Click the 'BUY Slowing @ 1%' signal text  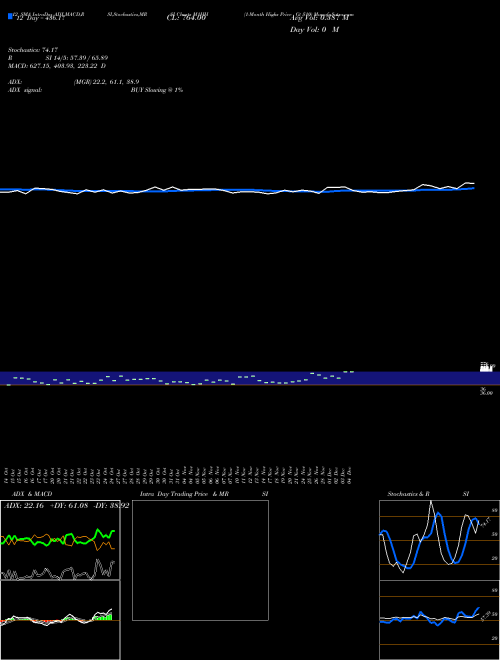[x=157, y=90]
